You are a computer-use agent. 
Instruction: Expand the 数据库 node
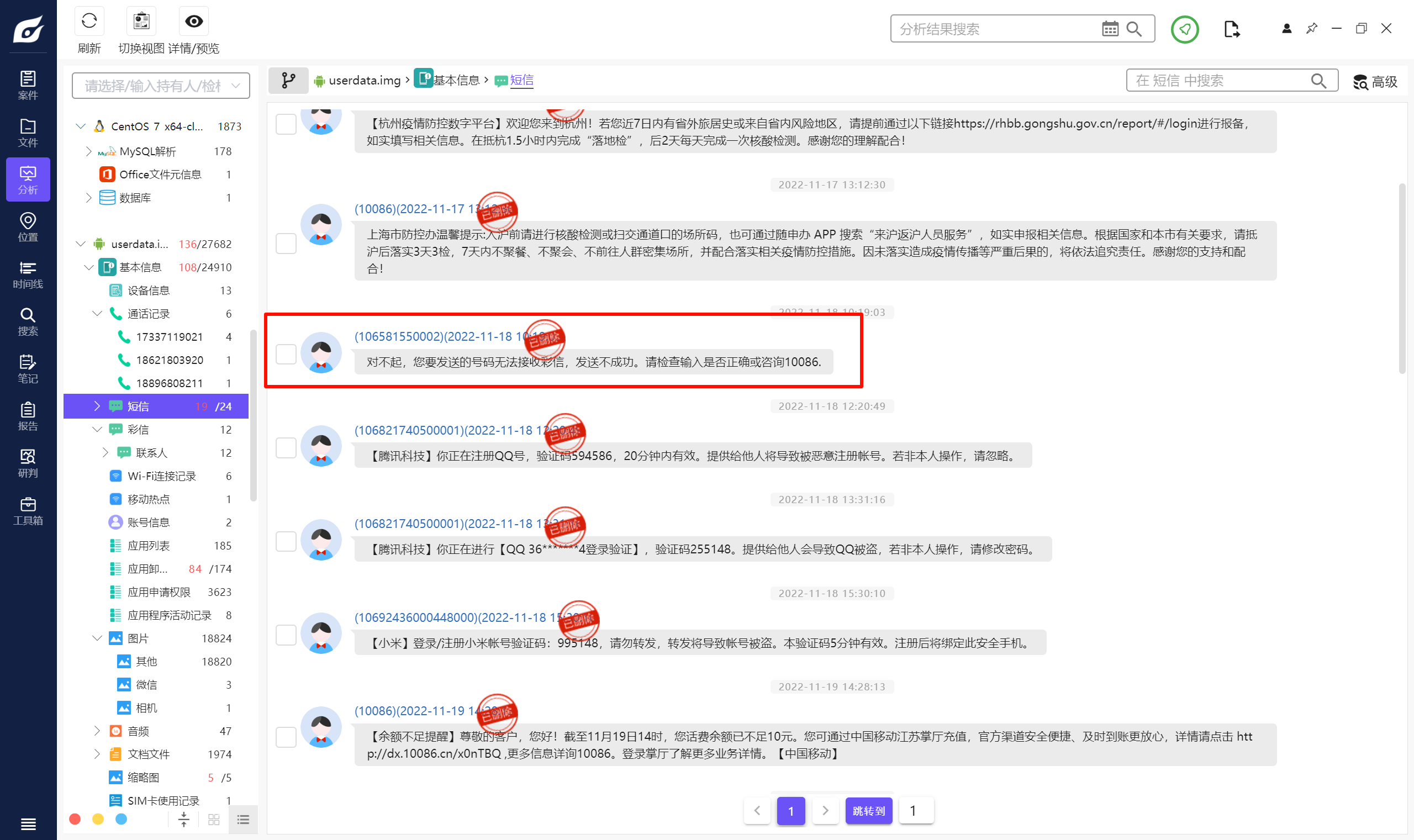89,198
